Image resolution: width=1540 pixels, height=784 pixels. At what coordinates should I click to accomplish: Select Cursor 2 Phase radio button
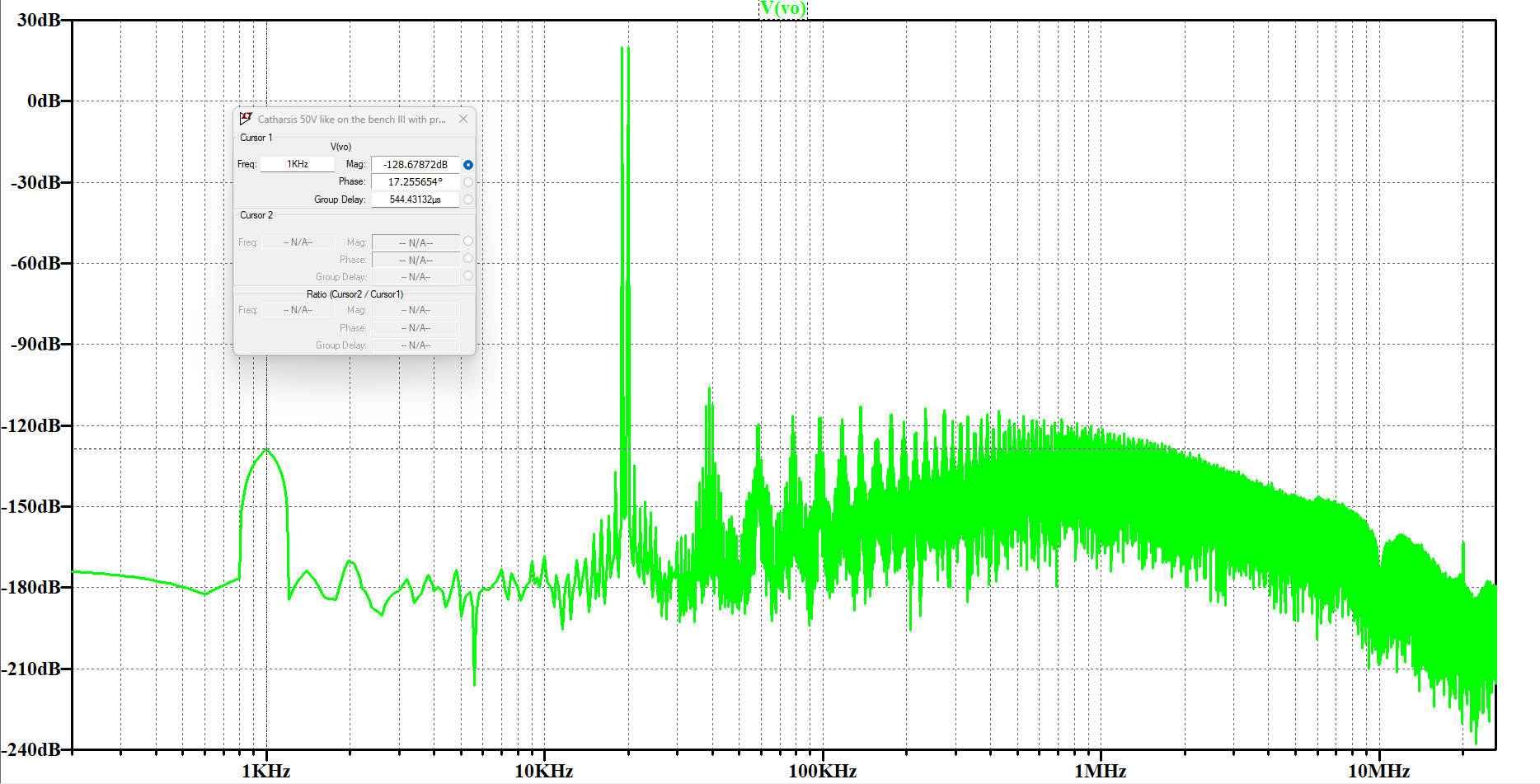point(468,258)
